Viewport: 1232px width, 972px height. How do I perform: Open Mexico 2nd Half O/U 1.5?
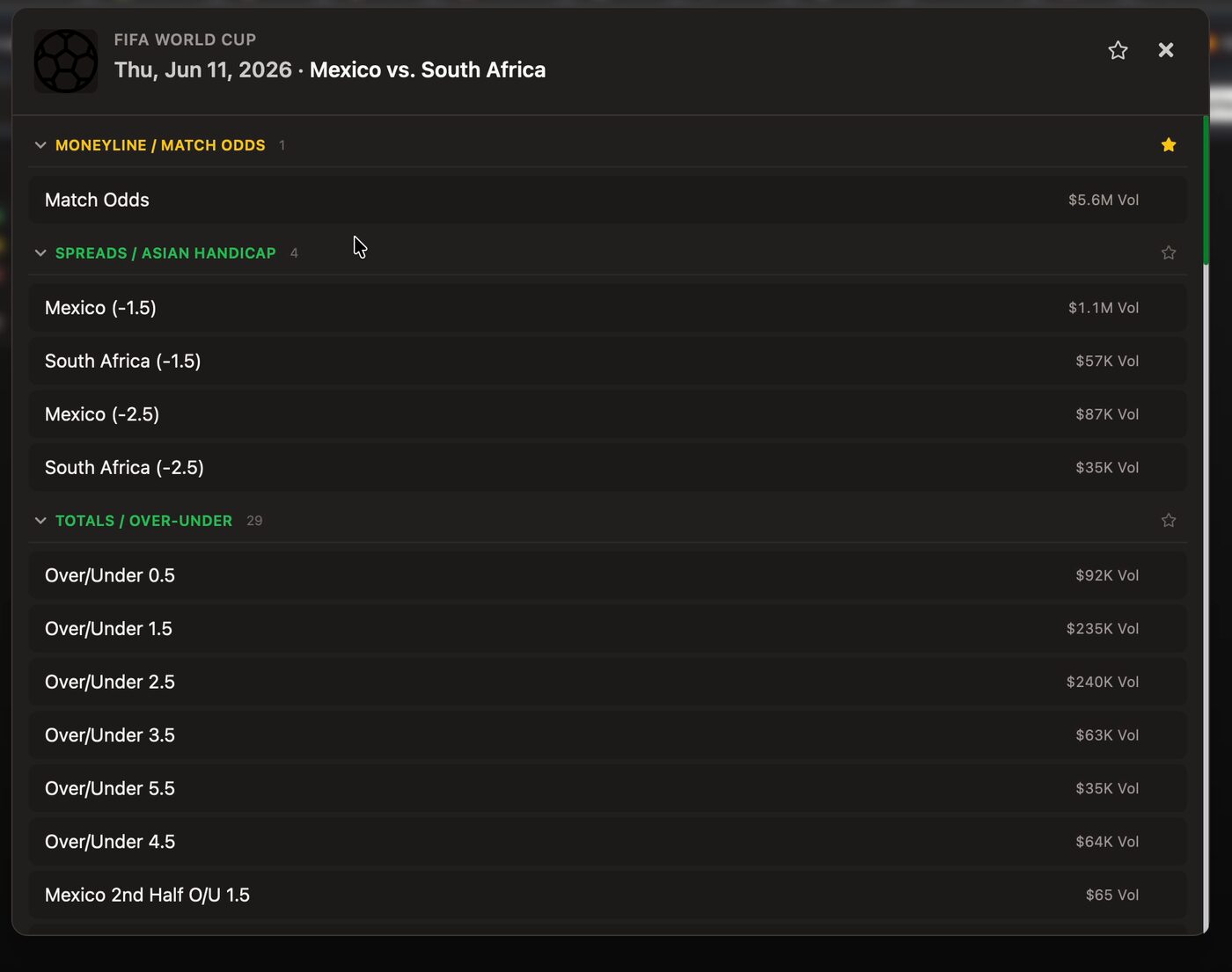tap(608, 895)
